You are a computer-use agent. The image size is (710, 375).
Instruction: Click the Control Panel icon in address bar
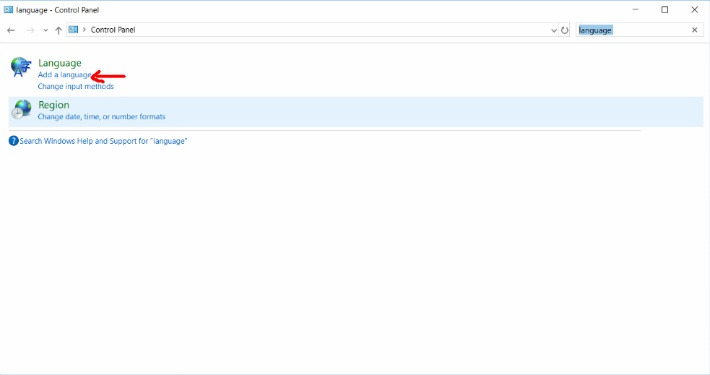[x=73, y=30]
